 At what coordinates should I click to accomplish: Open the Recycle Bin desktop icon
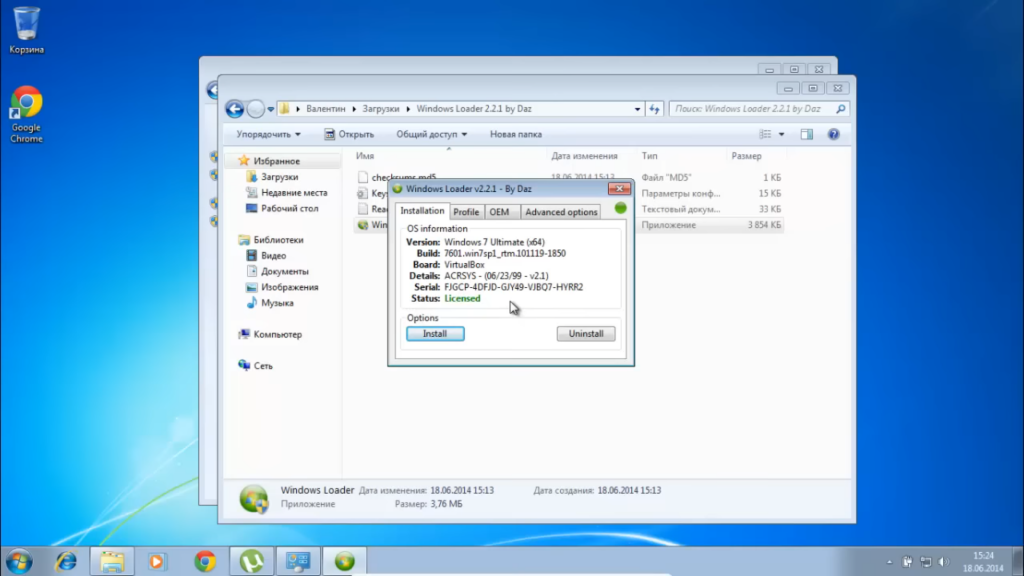[26, 30]
